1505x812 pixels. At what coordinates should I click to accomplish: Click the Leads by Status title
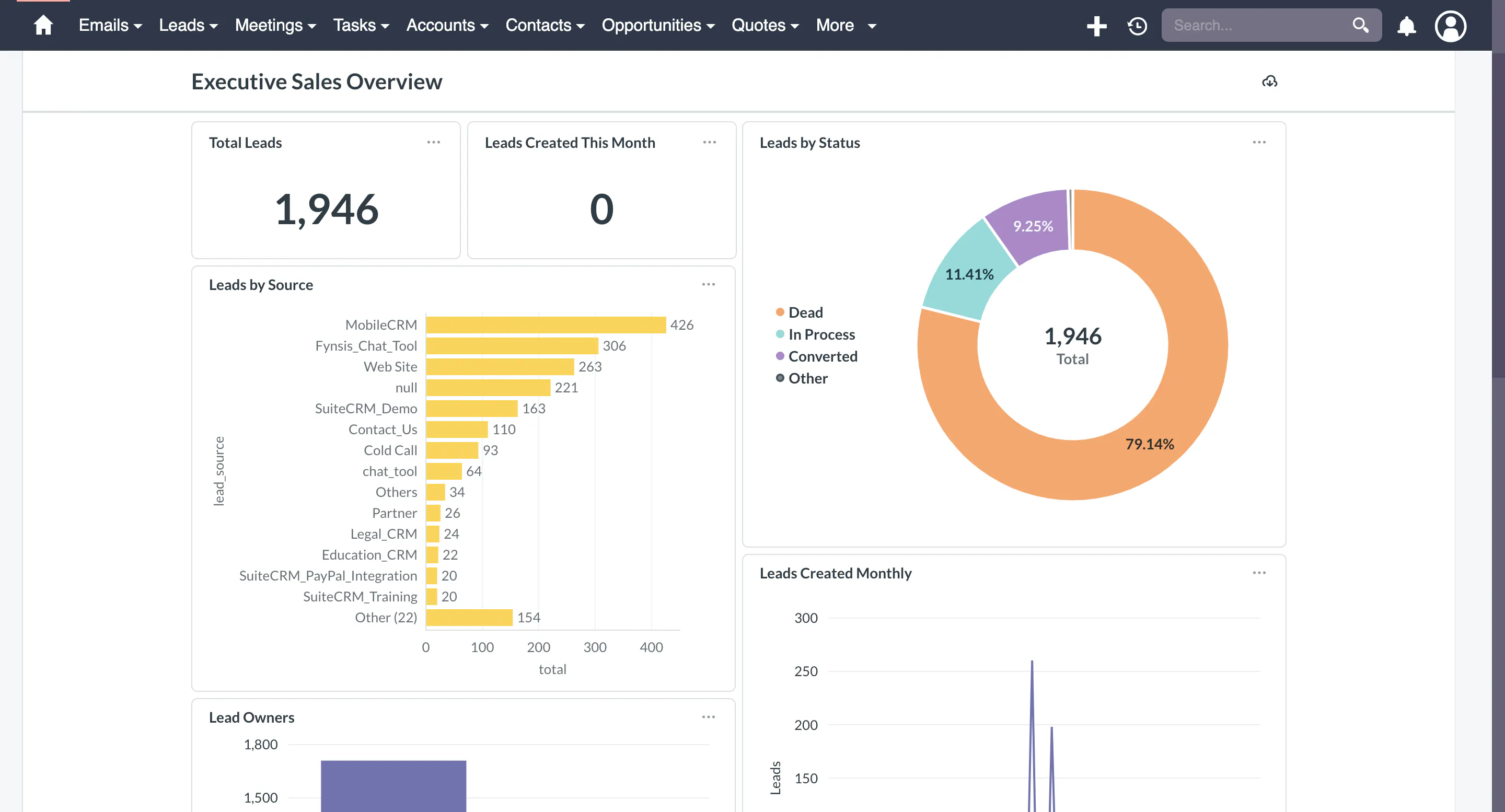click(810, 143)
